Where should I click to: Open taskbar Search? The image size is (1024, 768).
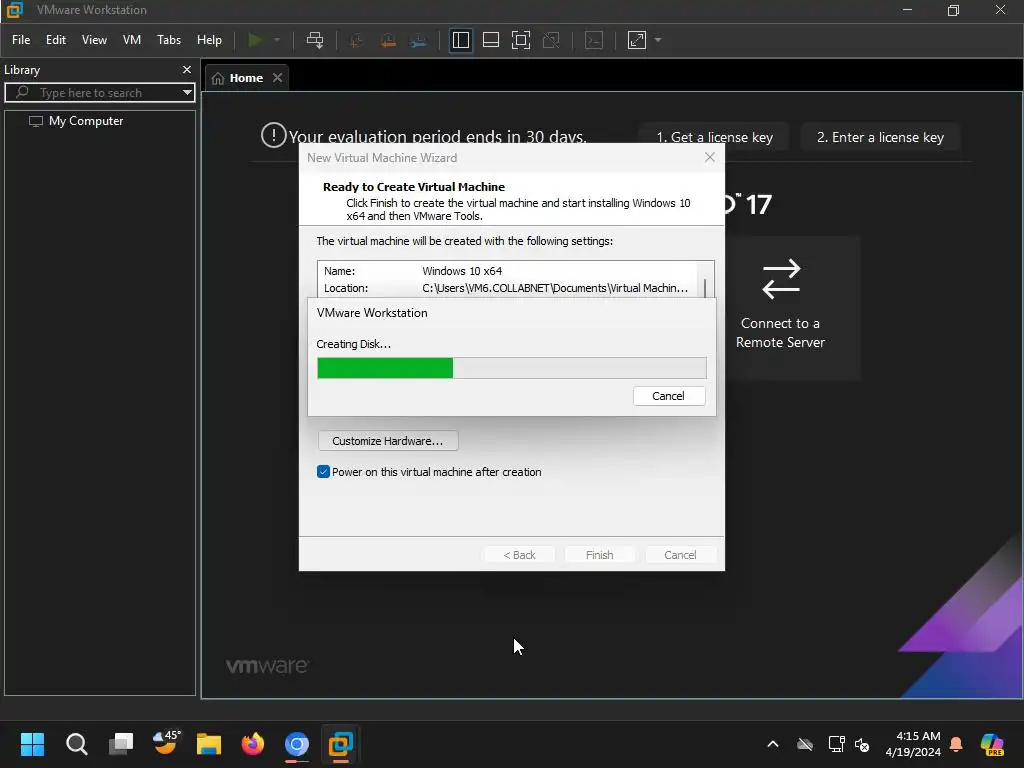(76, 744)
